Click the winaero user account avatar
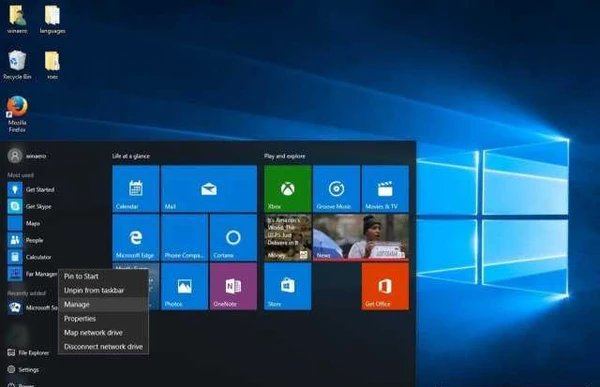This screenshot has width=600, height=387. click(15, 156)
